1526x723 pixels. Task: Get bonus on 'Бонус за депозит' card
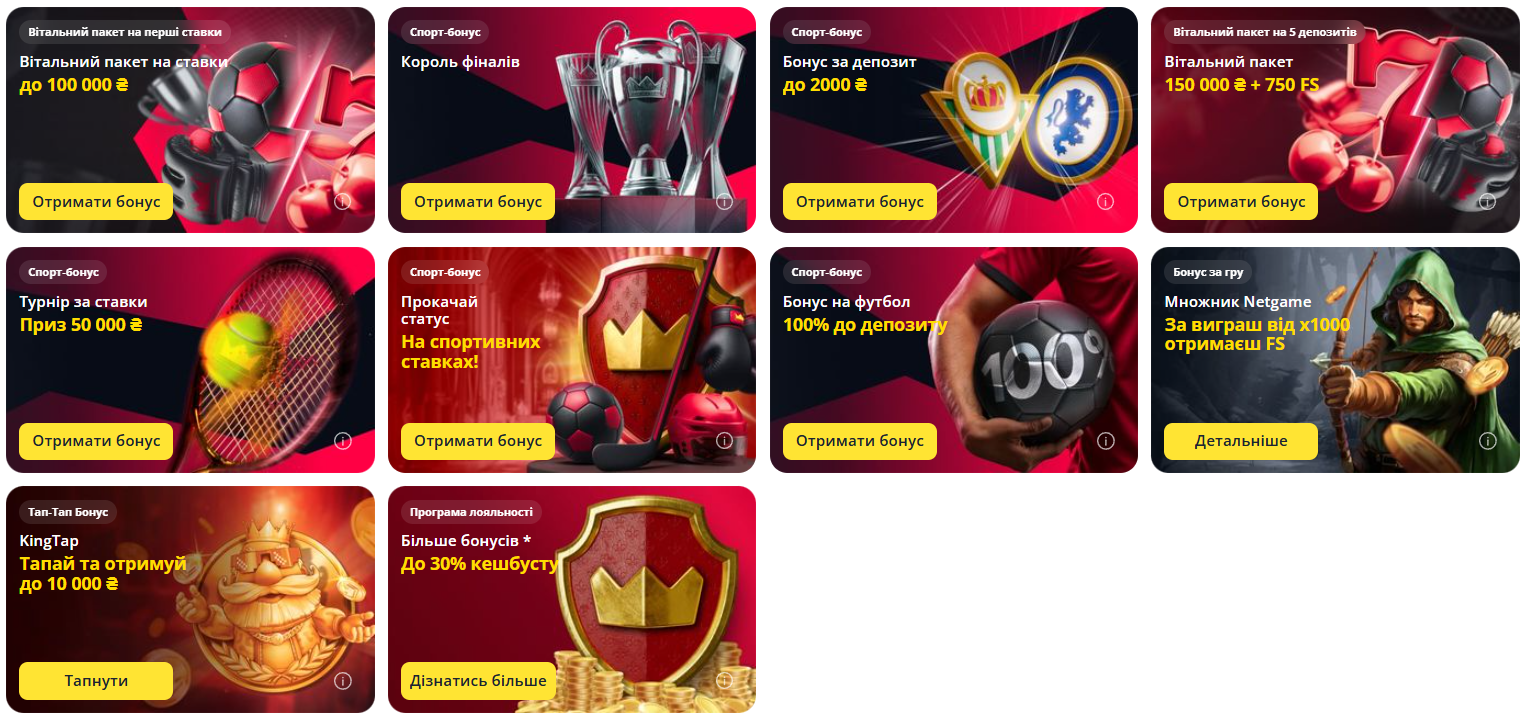click(860, 202)
